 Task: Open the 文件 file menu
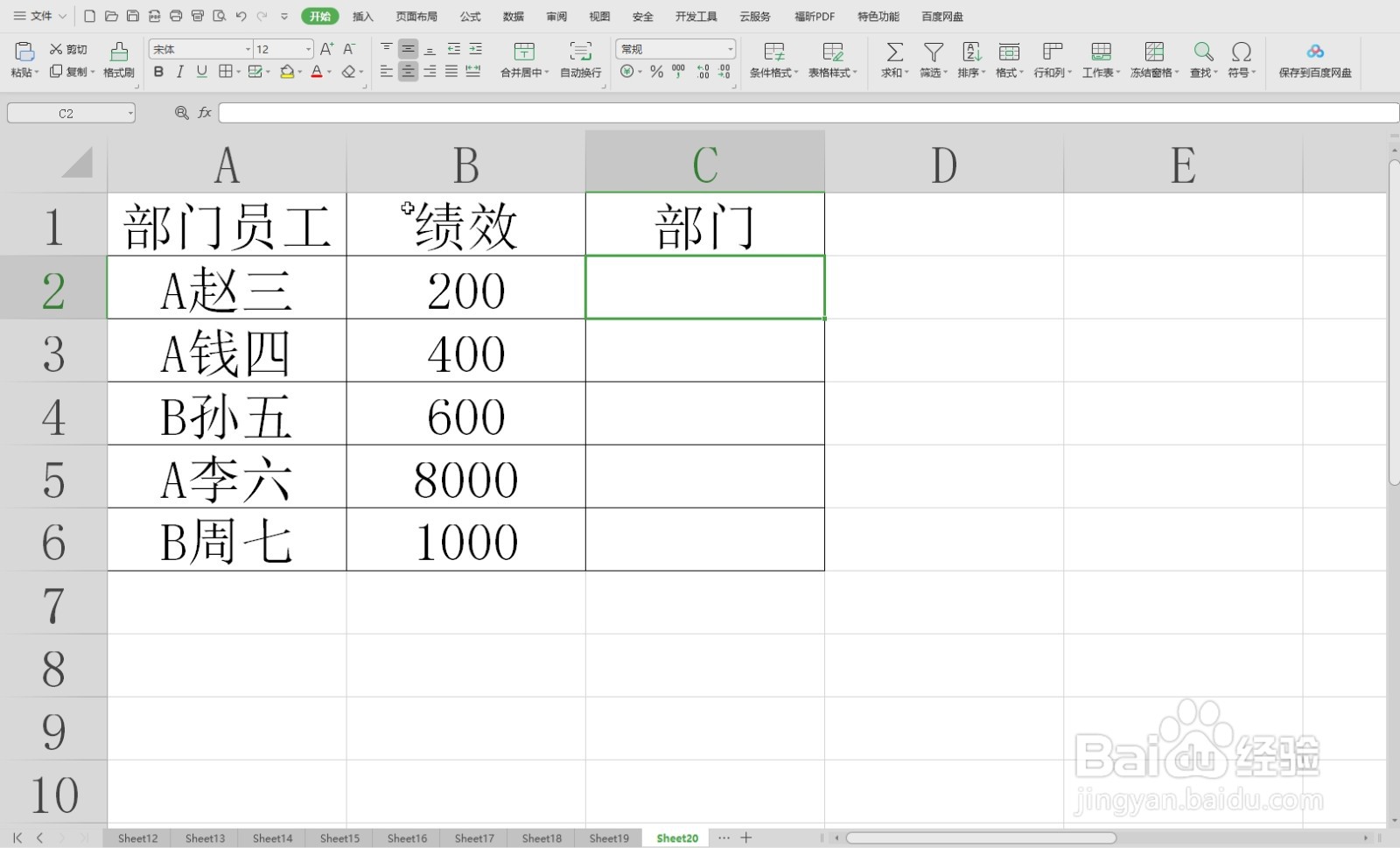(39, 16)
